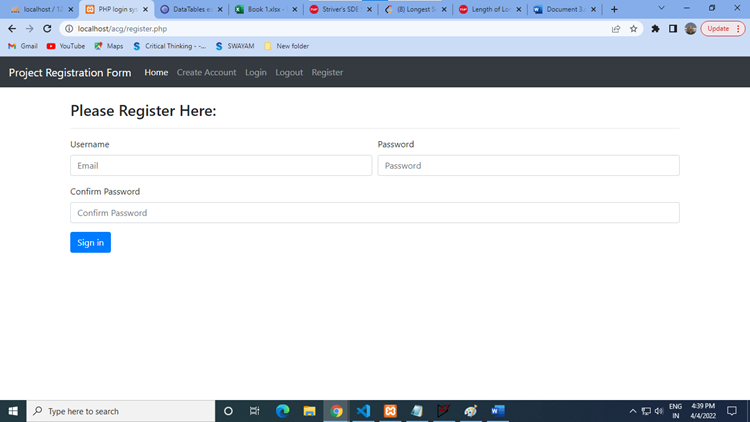View site information icon in address bar
Image resolution: width=750 pixels, height=422 pixels.
coord(69,29)
